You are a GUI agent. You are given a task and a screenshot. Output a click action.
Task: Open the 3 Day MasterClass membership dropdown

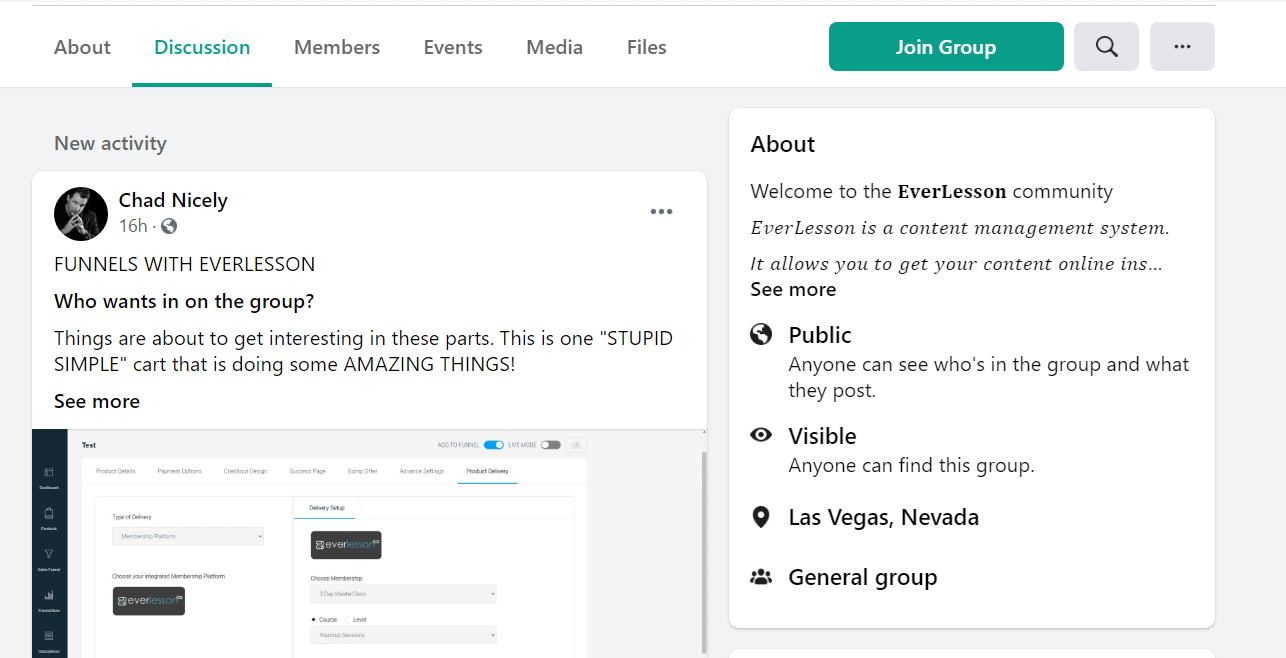403,594
